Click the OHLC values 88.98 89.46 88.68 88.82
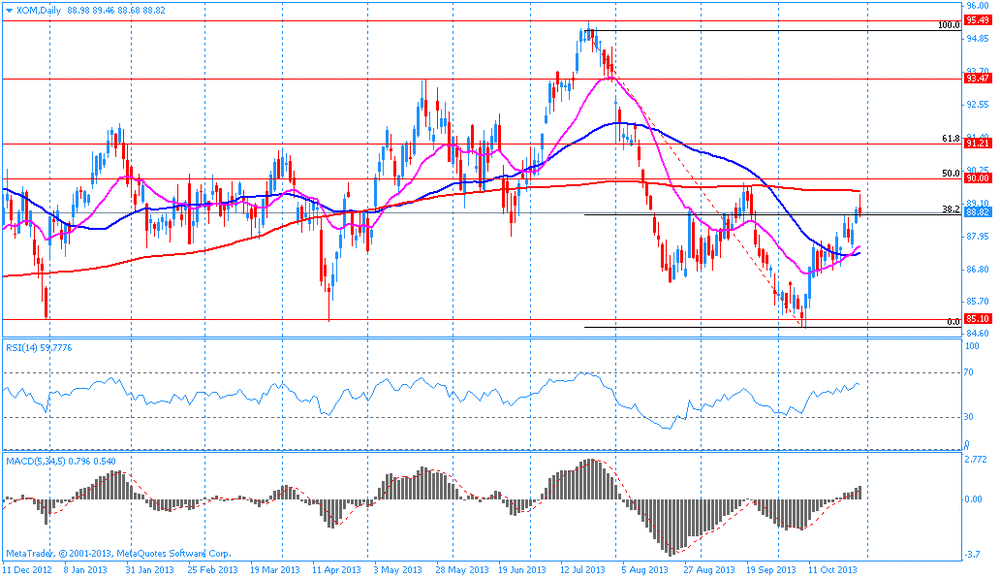 pyautogui.click(x=116, y=11)
